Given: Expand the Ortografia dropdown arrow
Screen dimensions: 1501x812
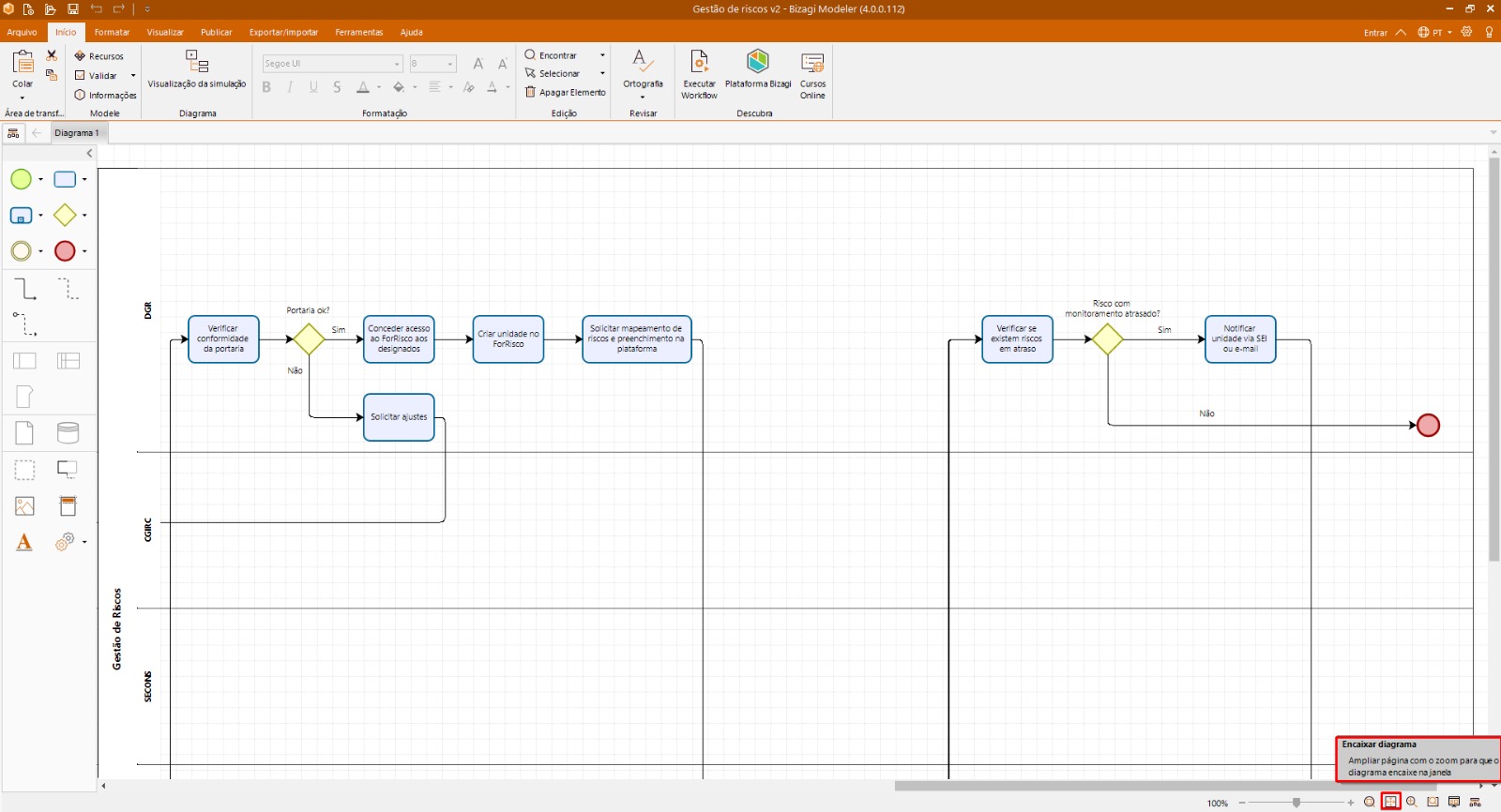Looking at the screenshot, I should click(x=643, y=97).
